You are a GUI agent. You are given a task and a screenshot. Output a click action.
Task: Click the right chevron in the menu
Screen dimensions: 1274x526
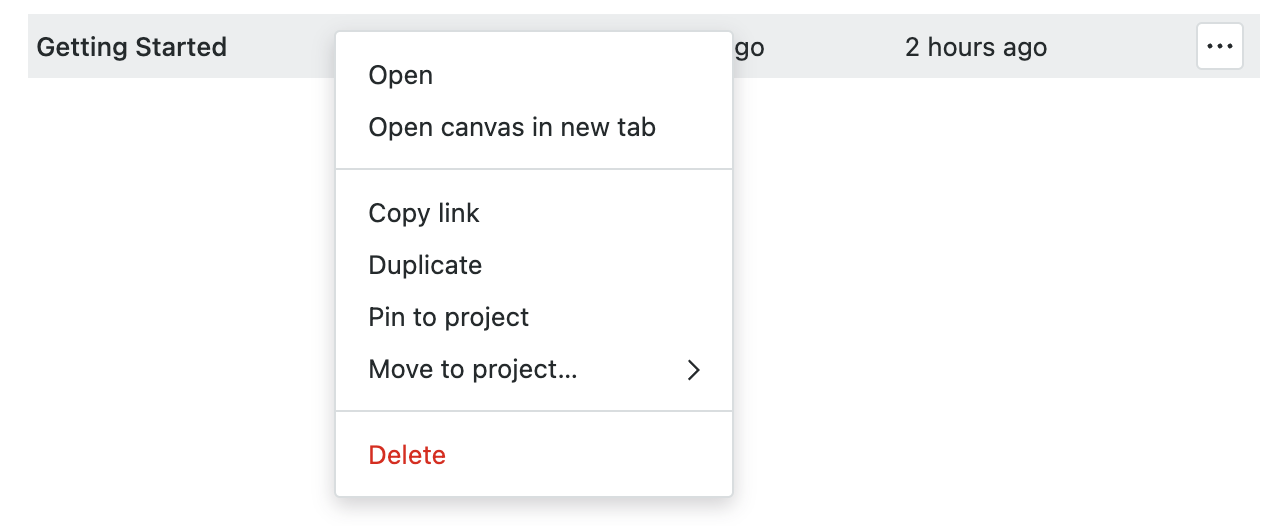click(694, 370)
